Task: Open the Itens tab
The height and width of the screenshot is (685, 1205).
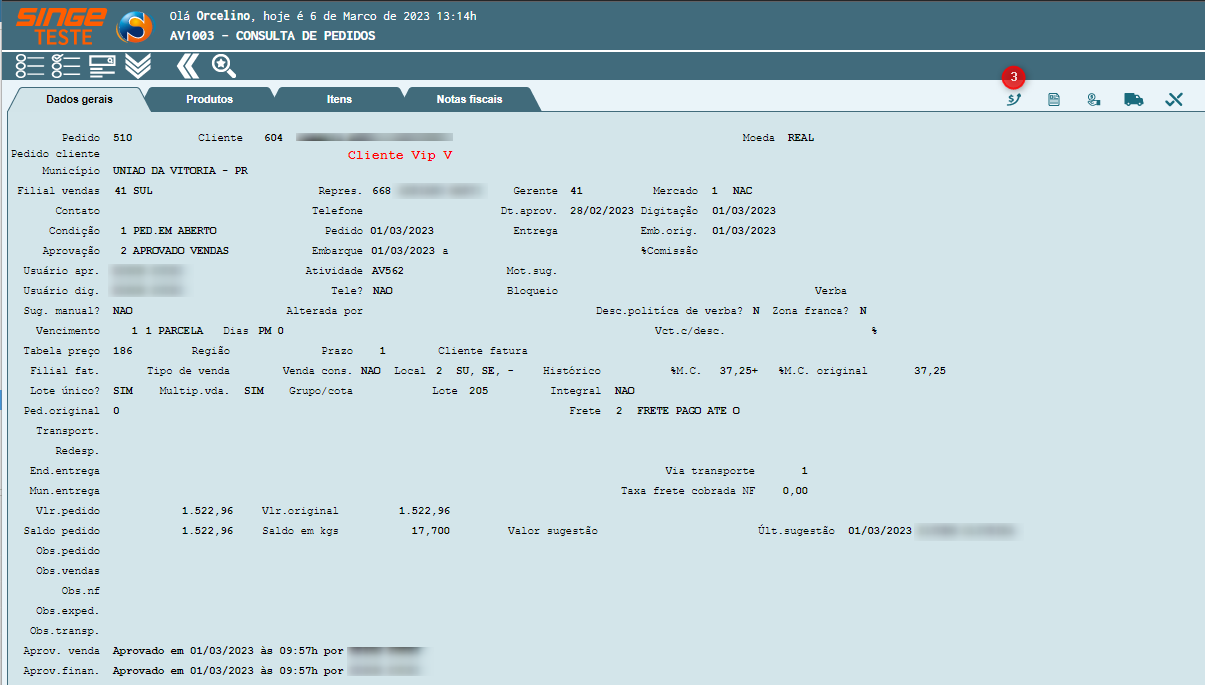Action: tap(339, 100)
